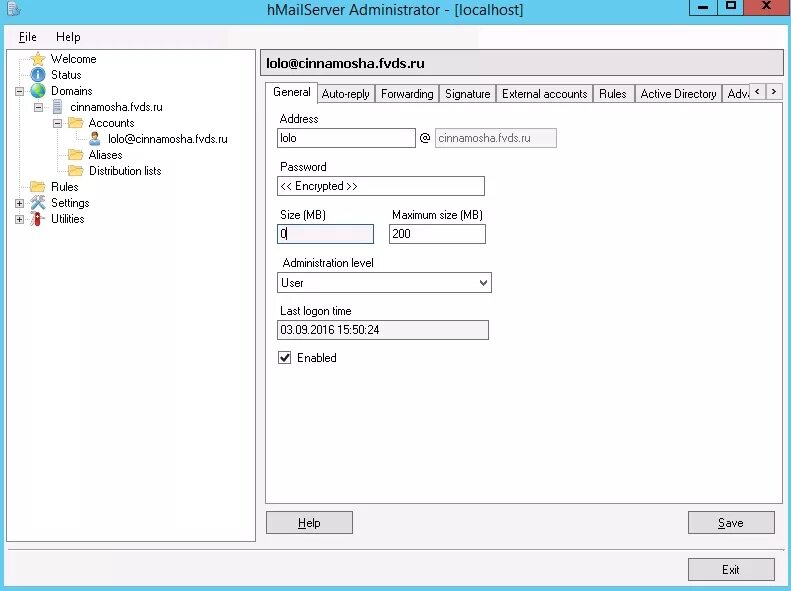Click the Password field showing Encrypted

pos(381,186)
